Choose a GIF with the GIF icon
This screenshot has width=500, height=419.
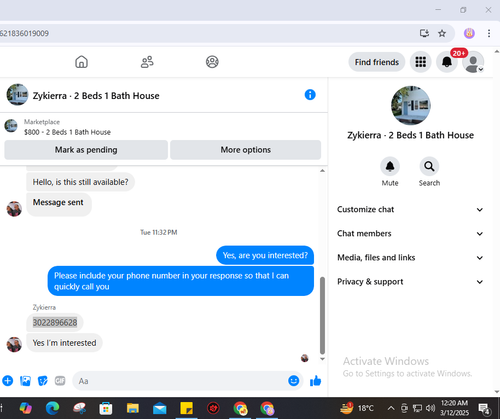pyautogui.click(x=60, y=381)
